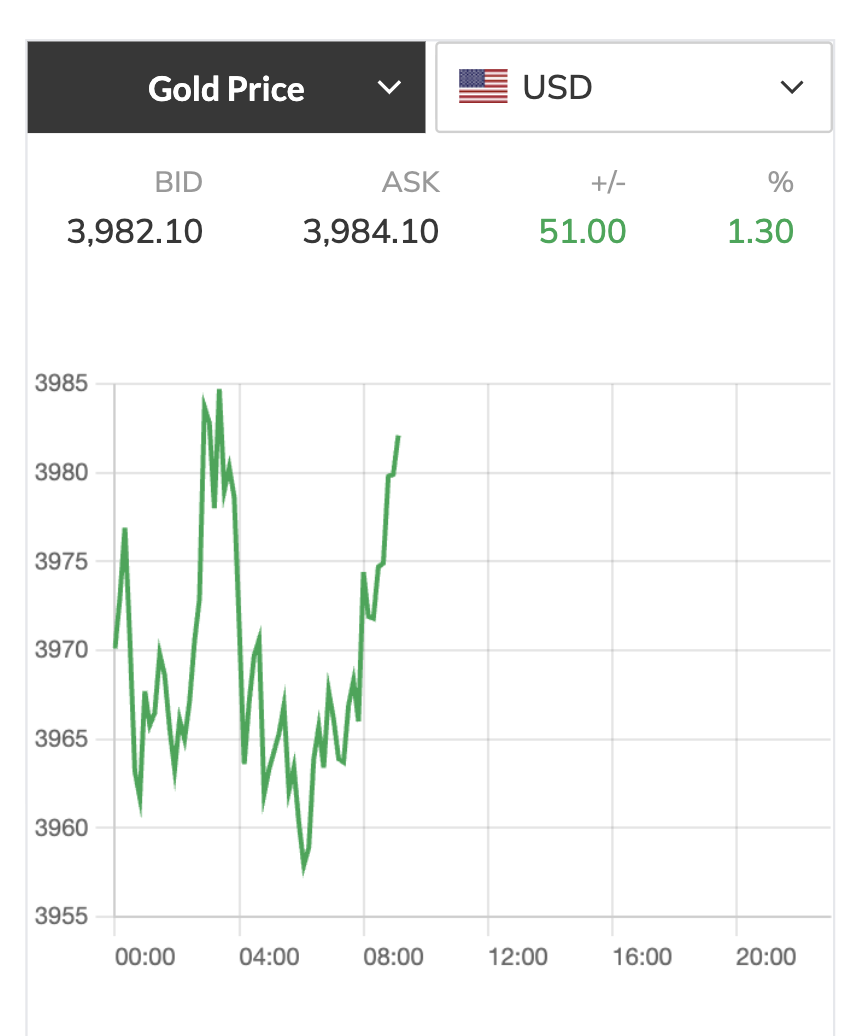
Task: Click the 08:00 time axis label
Action: click(x=393, y=958)
